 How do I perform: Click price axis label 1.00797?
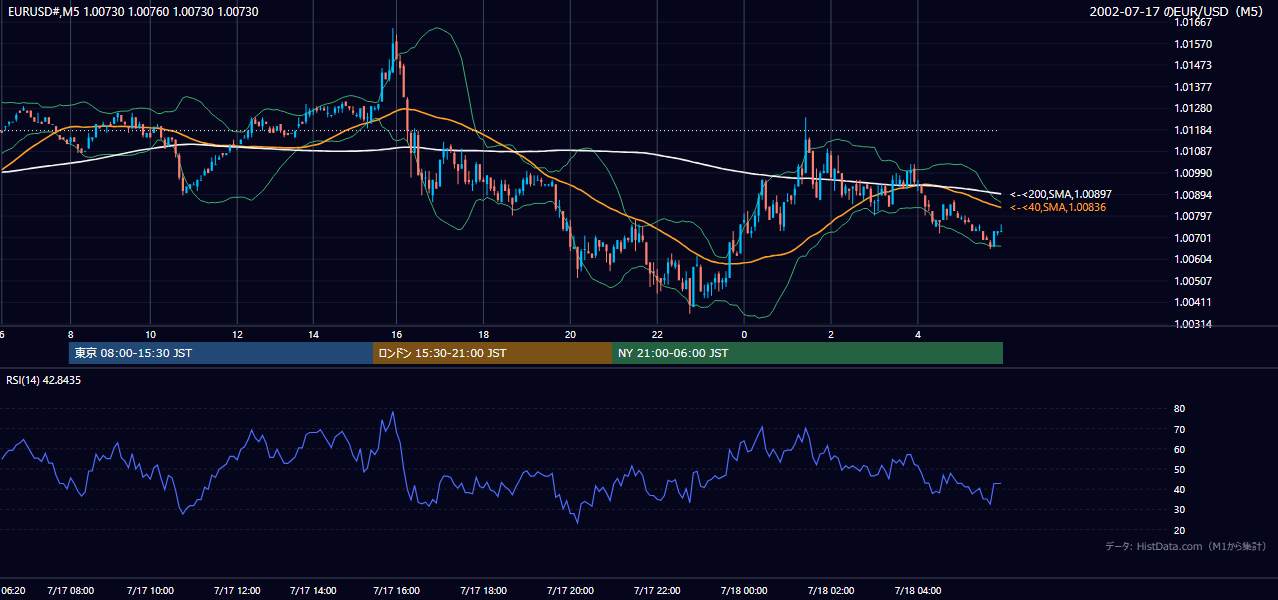(1193, 216)
